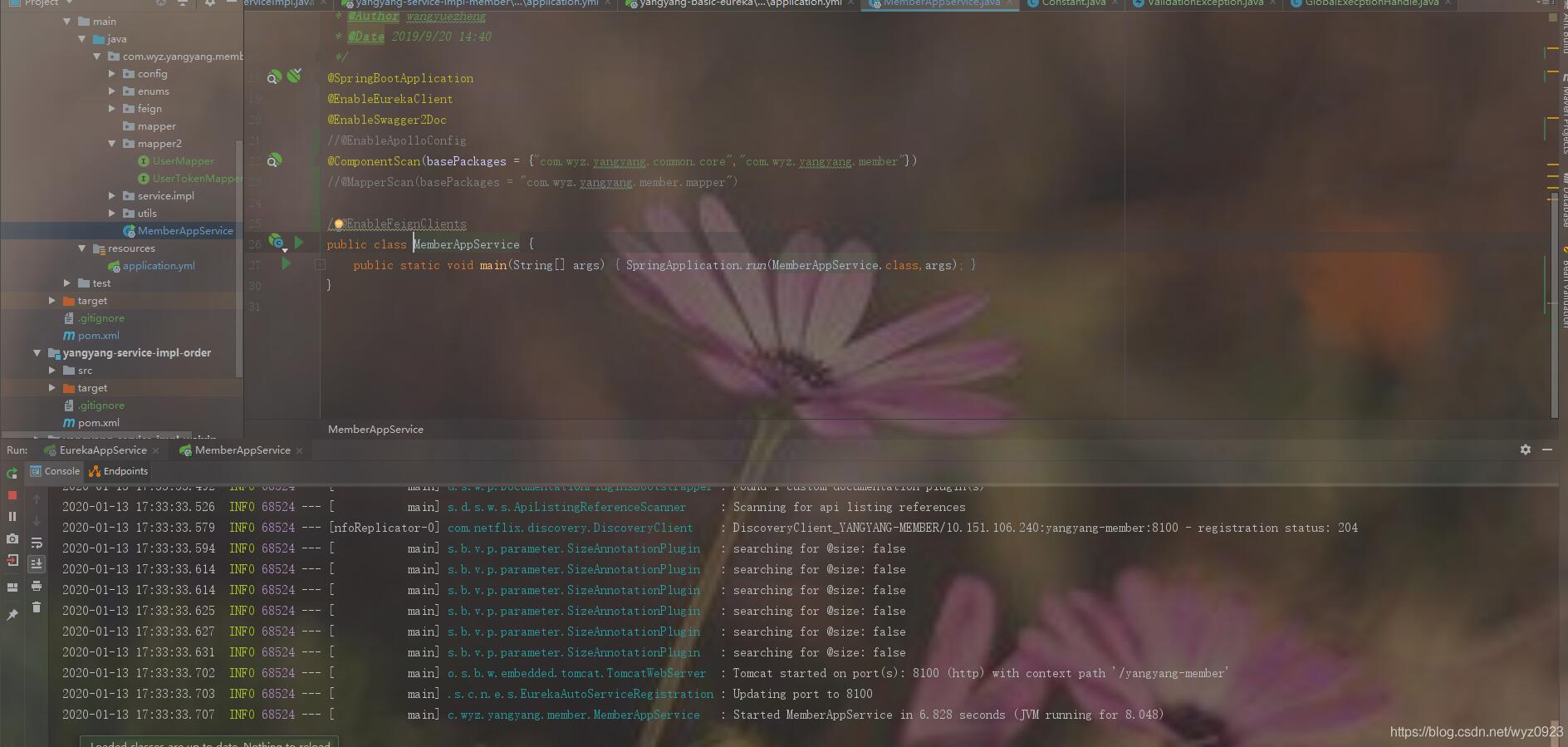Close the MemberAppService run tab

click(300, 450)
